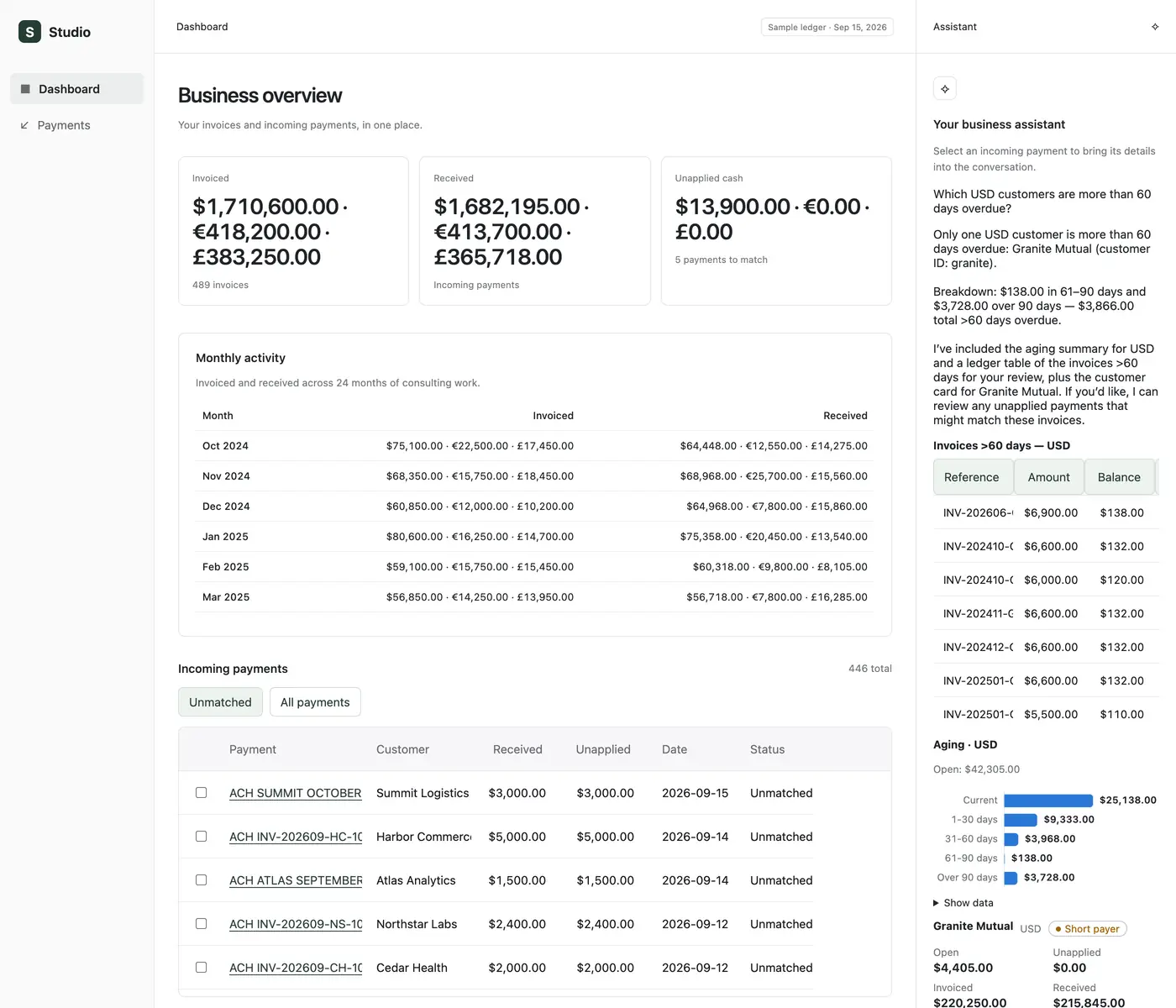Viewport: 1176px width, 1008px height.
Task: Tick the Cedar Health payment checkbox
Action: point(201,967)
